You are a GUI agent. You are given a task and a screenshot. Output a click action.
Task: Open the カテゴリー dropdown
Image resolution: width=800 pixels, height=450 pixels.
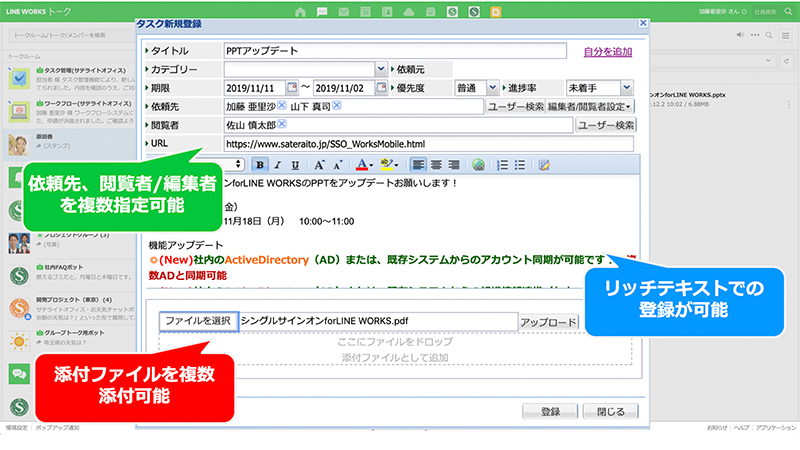point(381,69)
